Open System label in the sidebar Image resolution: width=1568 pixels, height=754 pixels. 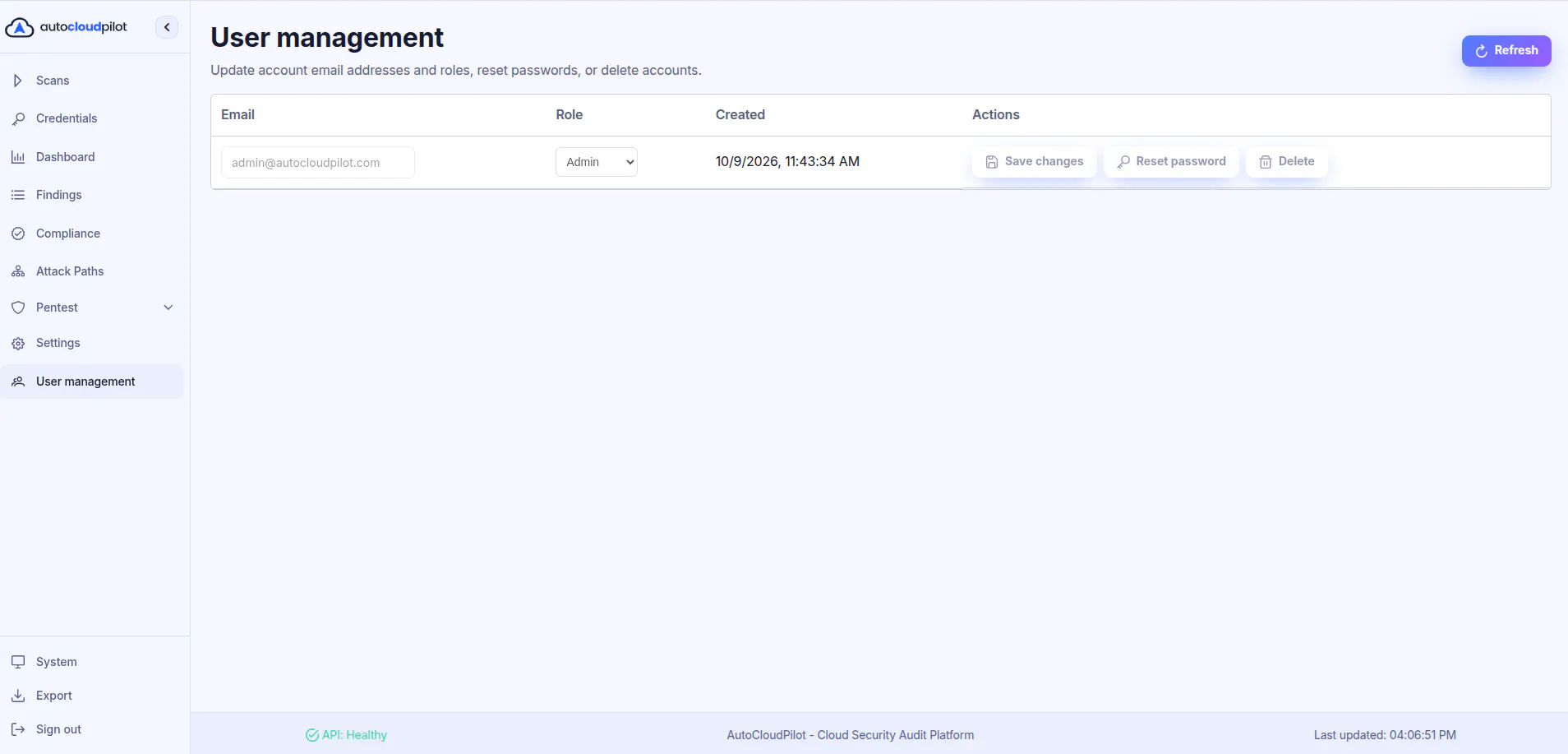[x=57, y=662]
